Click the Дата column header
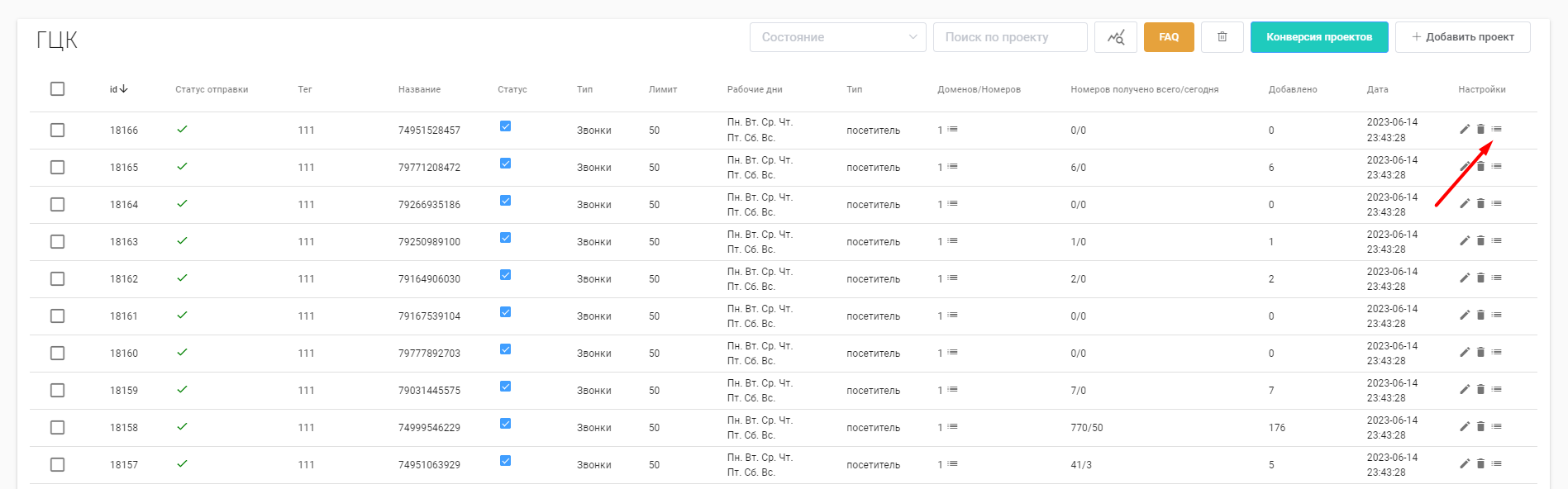Screen dimensions: 1568x489 (x=1377, y=89)
